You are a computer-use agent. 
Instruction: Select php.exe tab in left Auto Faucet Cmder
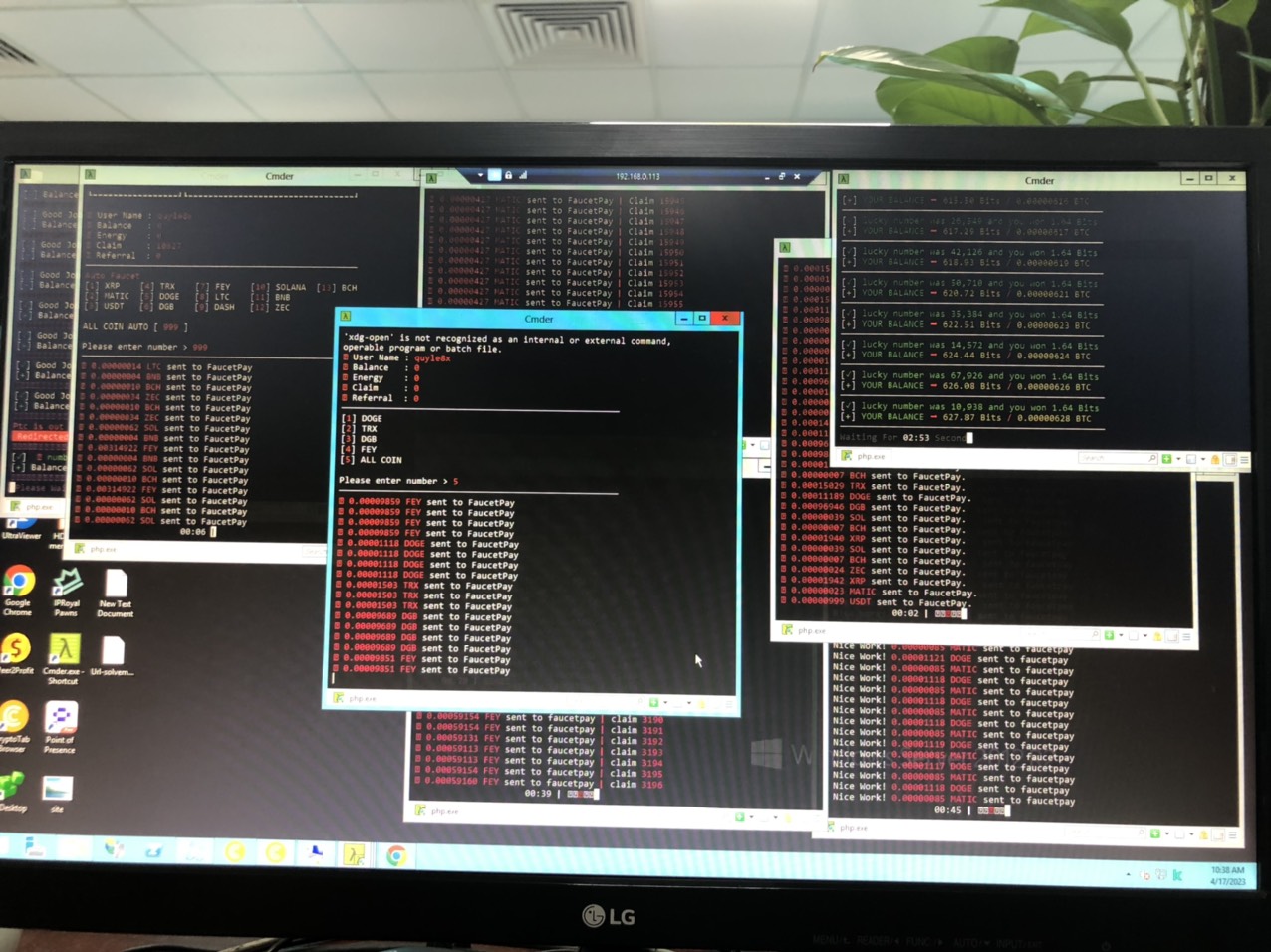pyautogui.click(x=97, y=549)
